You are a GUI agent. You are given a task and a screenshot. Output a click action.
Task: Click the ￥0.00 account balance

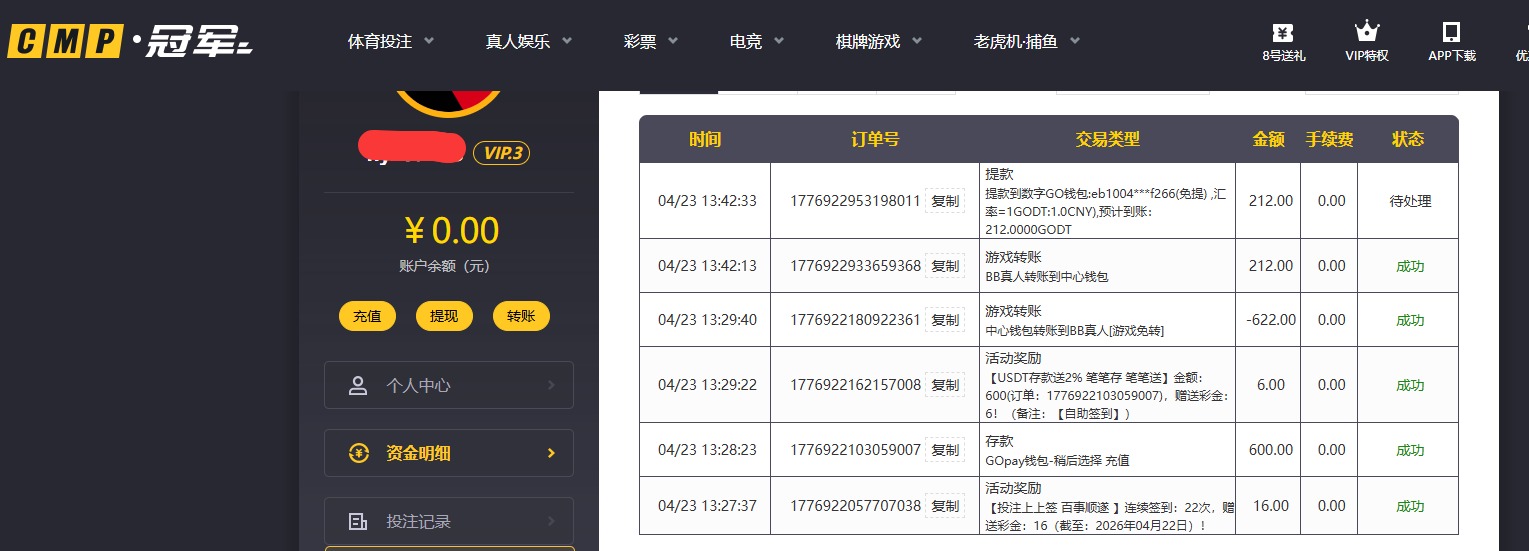(x=451, y=231)
